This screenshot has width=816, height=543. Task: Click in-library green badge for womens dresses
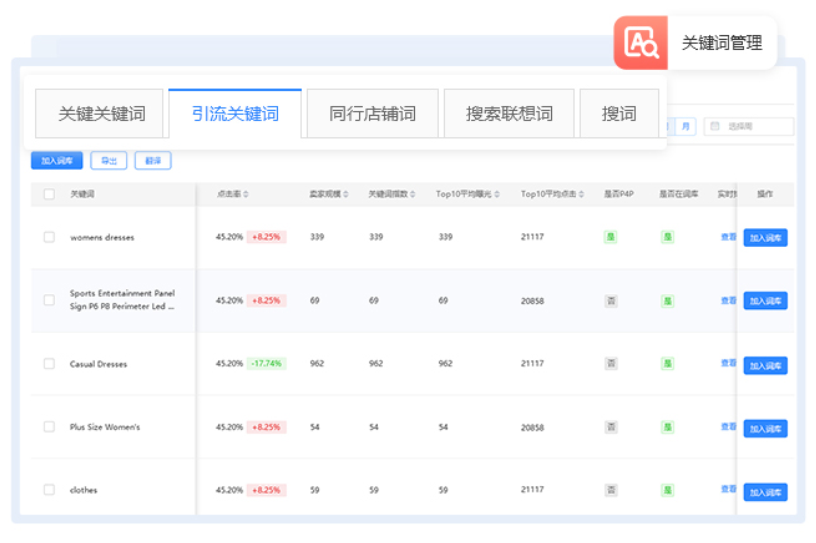tap(668, 237)
